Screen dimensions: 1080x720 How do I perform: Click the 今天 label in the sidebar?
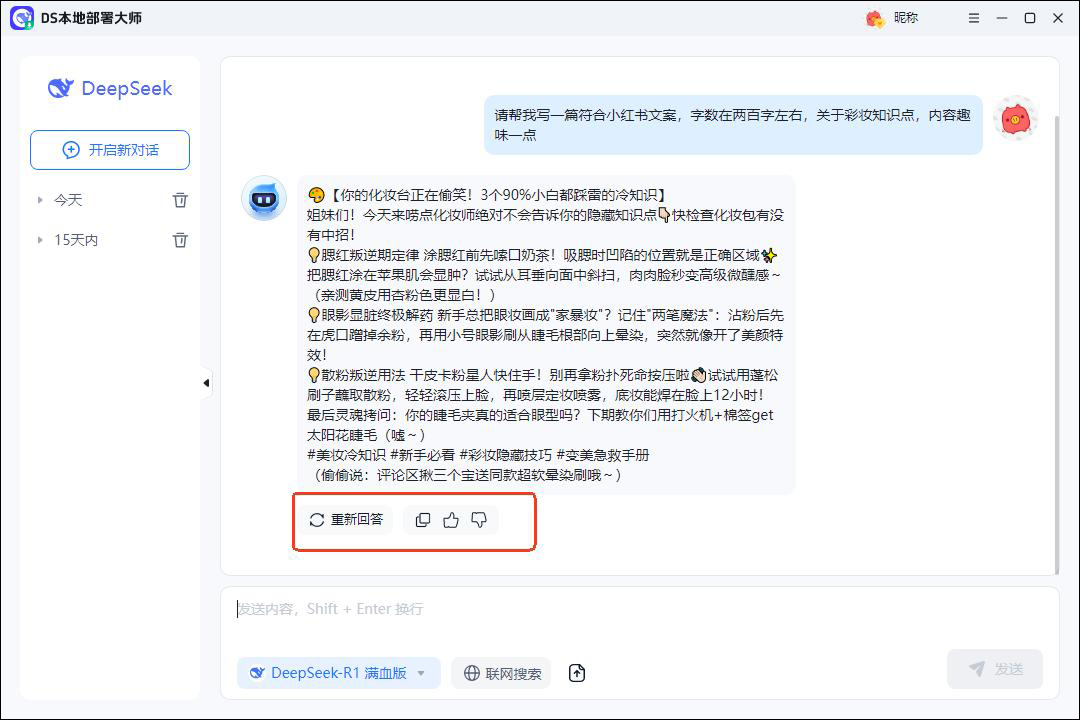pyautogui.click(x=68, y=200)
